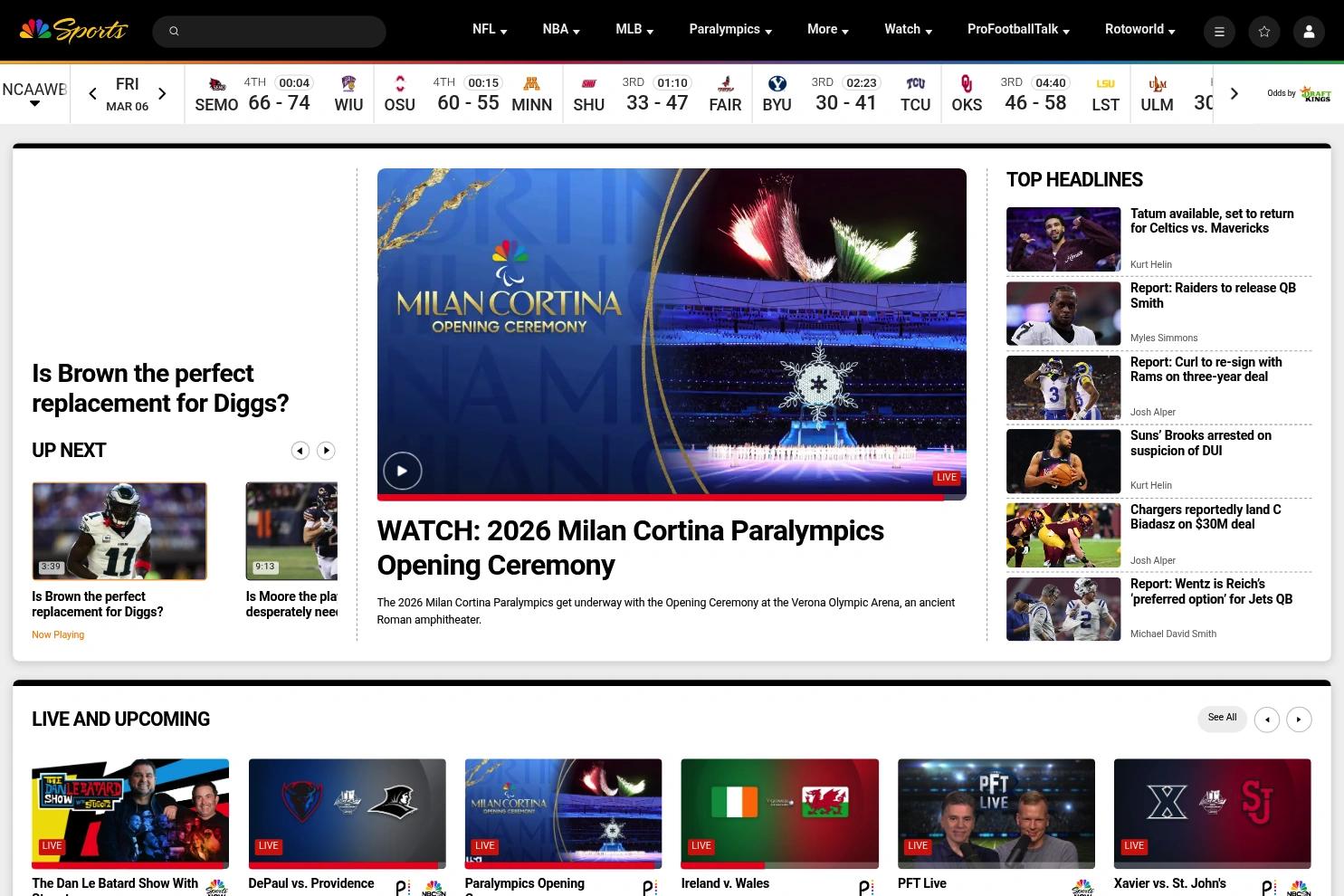The height and width of the screenshot is (896, 1344).
Task: Open the Dan Le Batard Show live card
Action: click(x=130, y=814)
